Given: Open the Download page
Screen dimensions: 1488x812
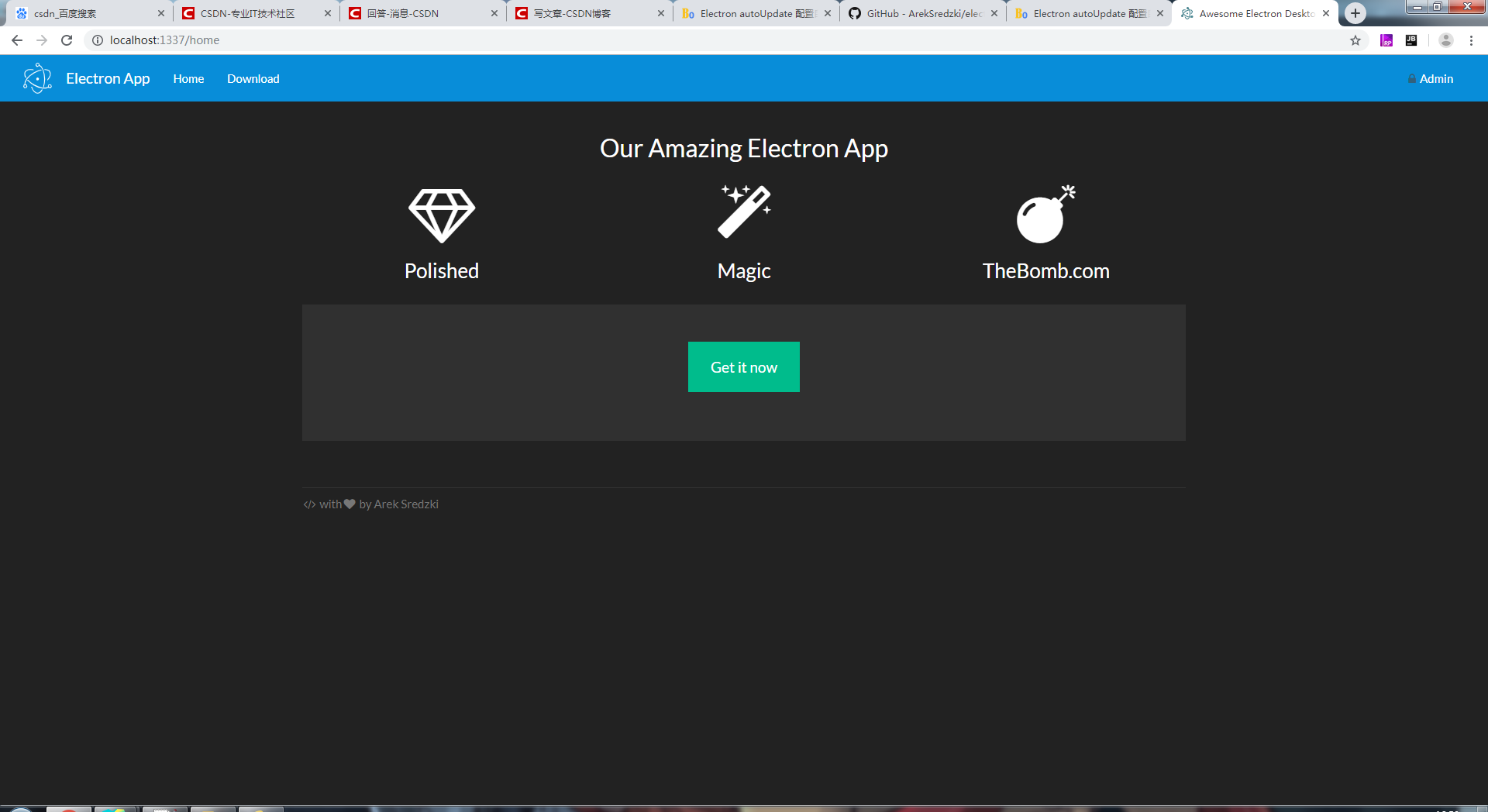Looking at the screenshot, I should (253, 78).
